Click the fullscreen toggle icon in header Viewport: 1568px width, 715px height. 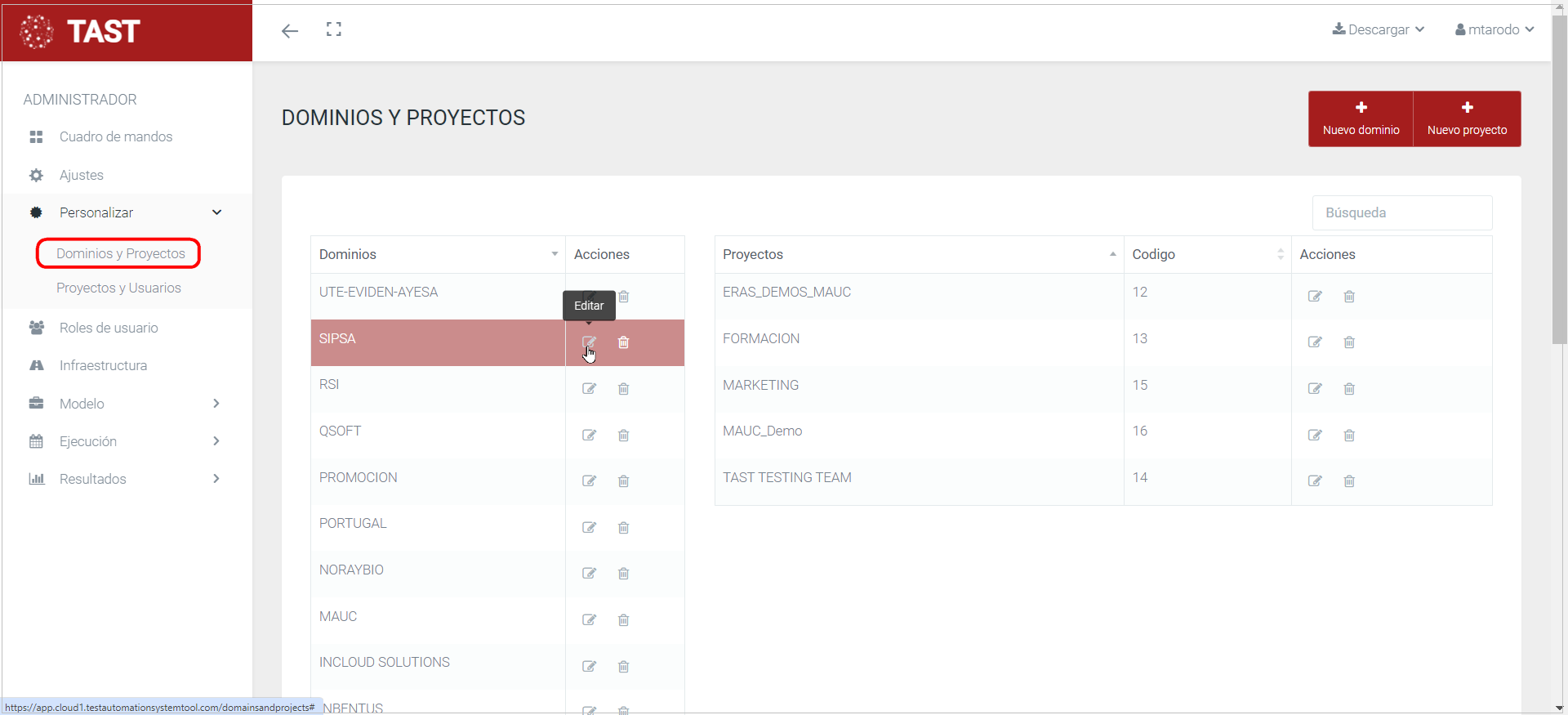pos(334,30)
